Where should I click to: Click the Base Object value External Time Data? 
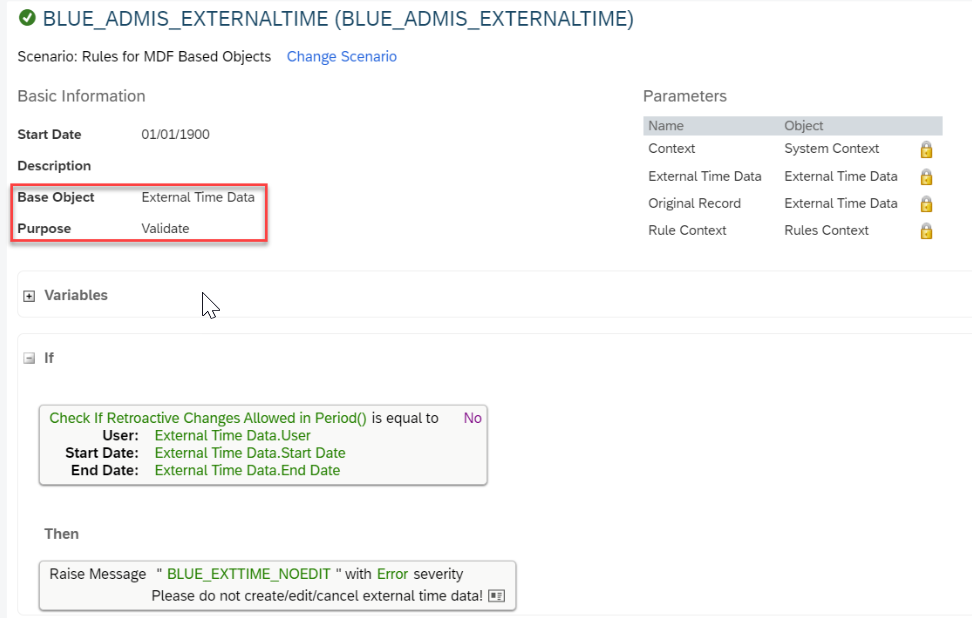pyautogui.click(x=198, y=197)
